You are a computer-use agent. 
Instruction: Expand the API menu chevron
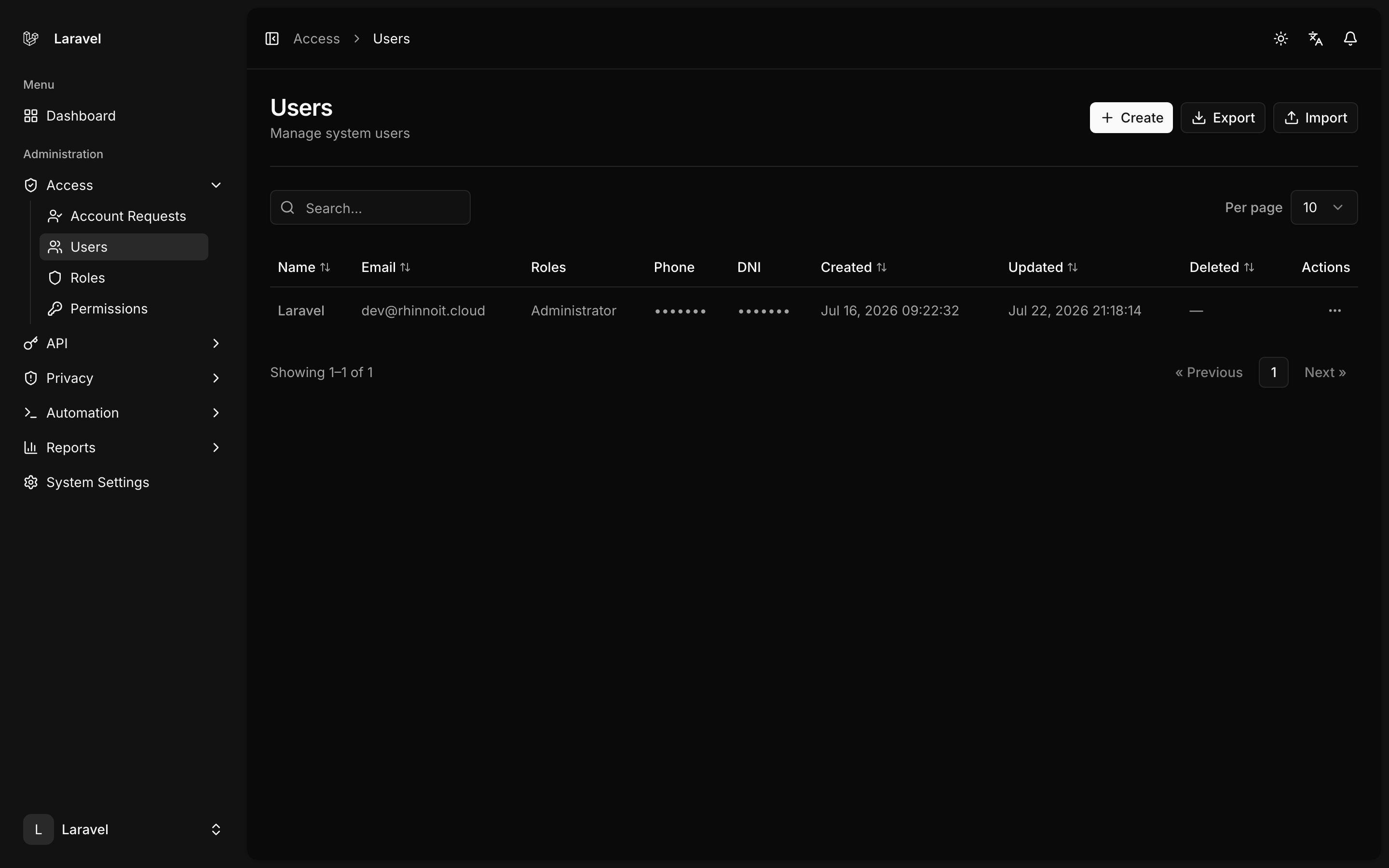216,343
